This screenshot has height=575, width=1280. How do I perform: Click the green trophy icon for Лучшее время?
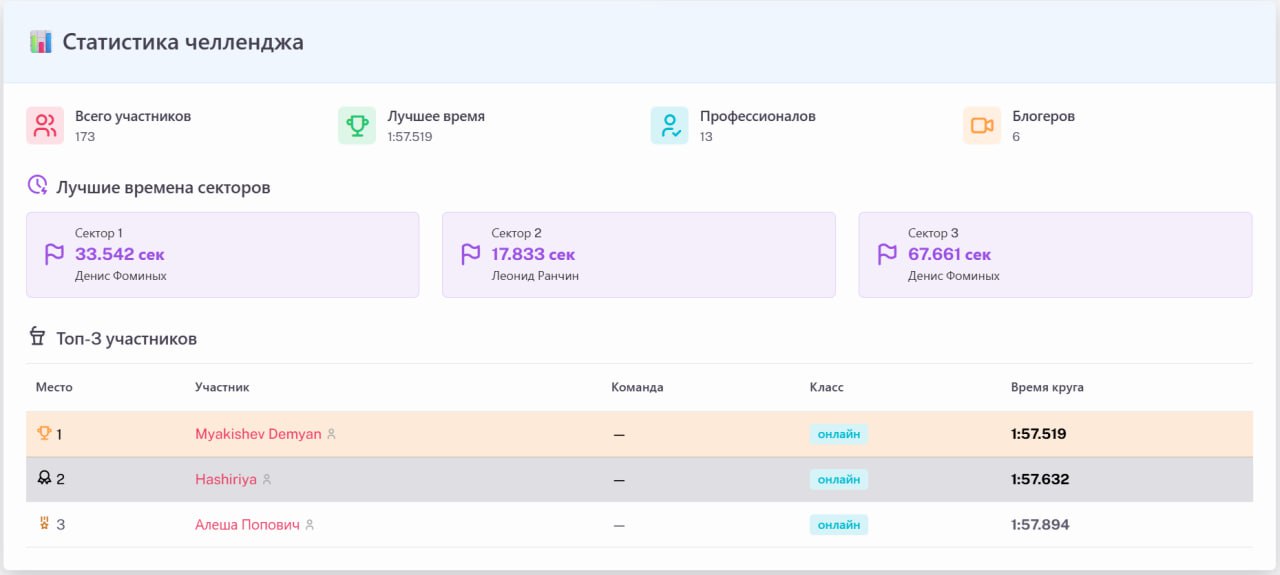357,126
